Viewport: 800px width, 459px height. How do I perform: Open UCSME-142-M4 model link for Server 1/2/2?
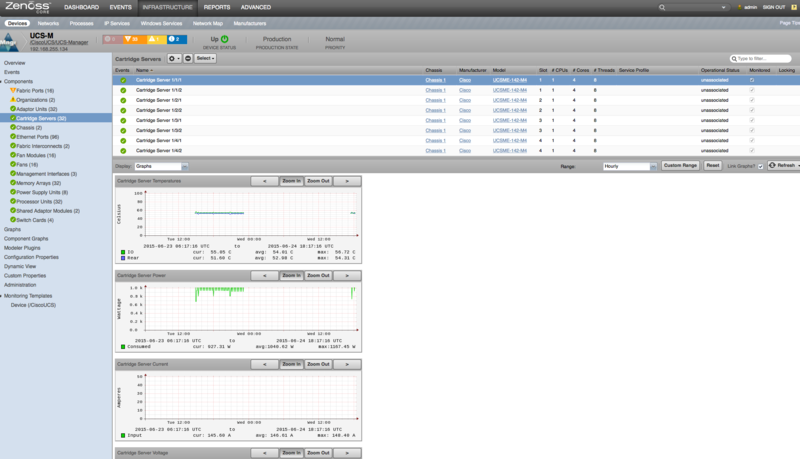pyautogui.click(x=510, y=110)
